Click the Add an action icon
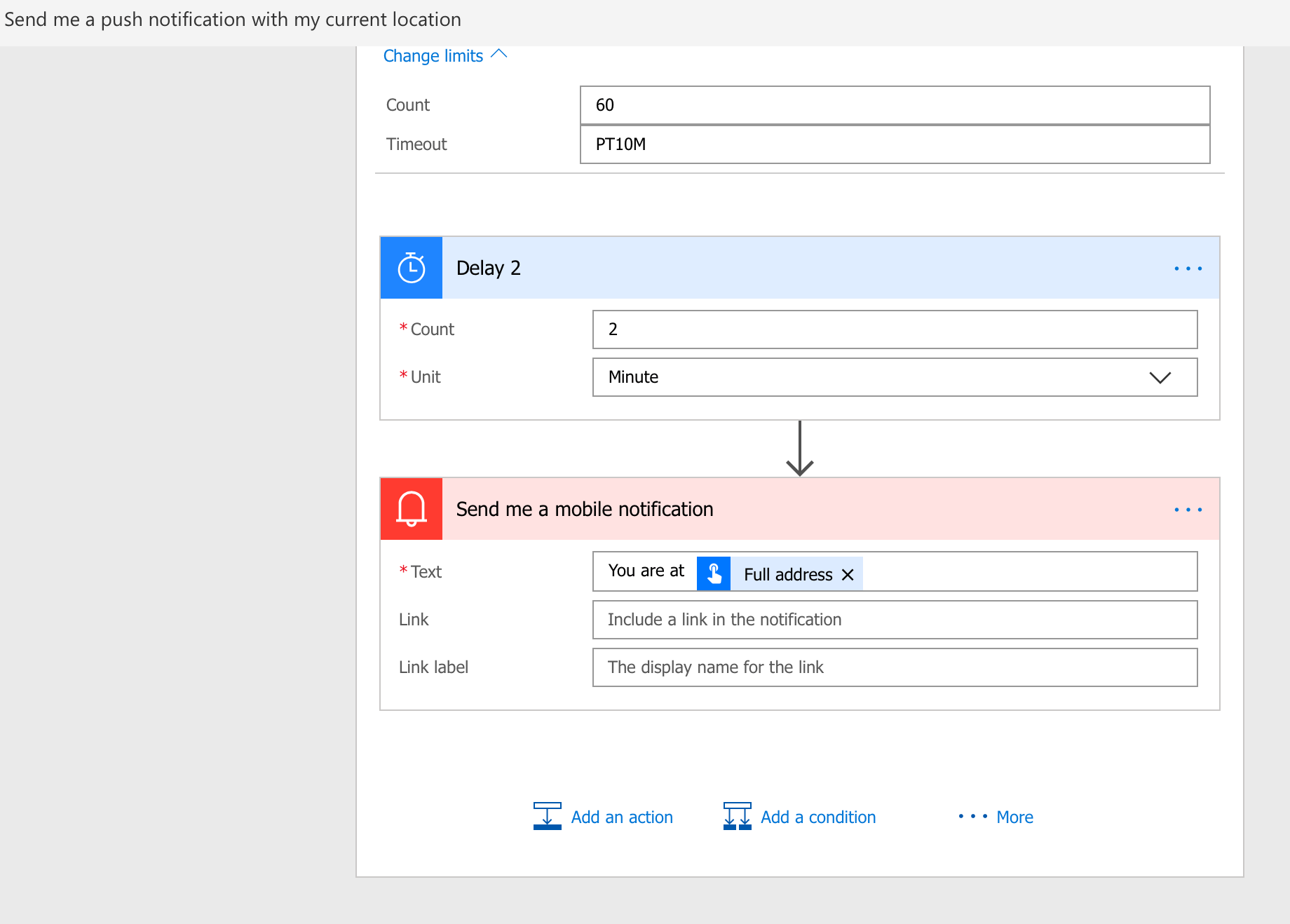The width and height of the screenshot is (1290, 924). coord(548,817)
